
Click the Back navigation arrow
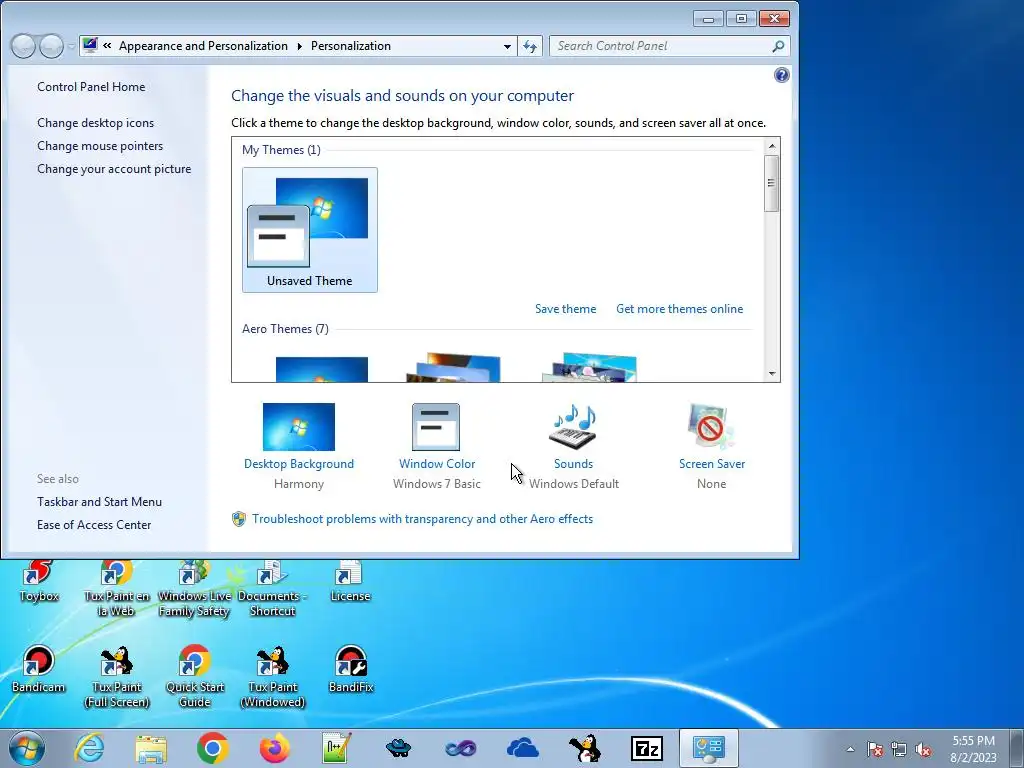23,46
